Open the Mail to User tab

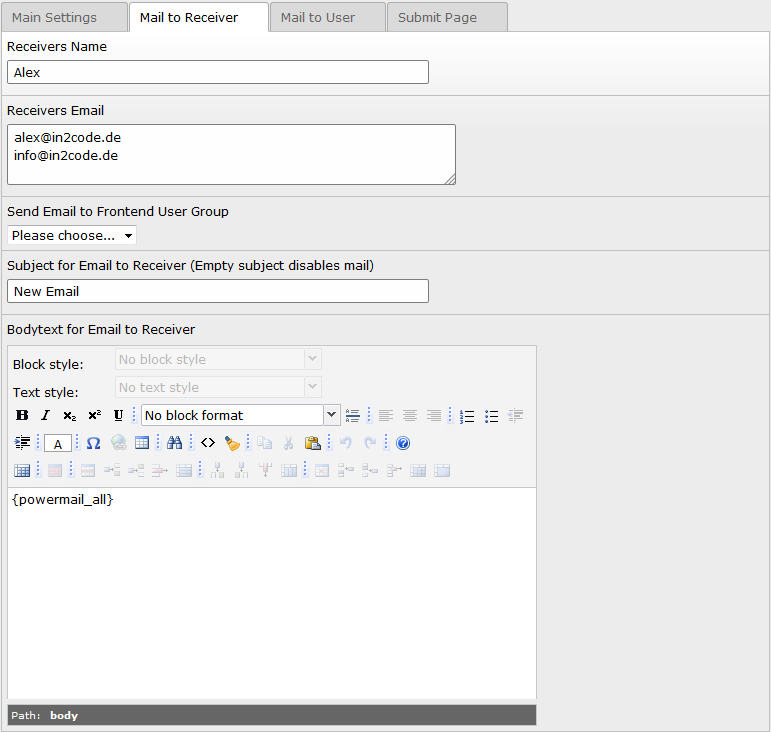pos(318,17)
